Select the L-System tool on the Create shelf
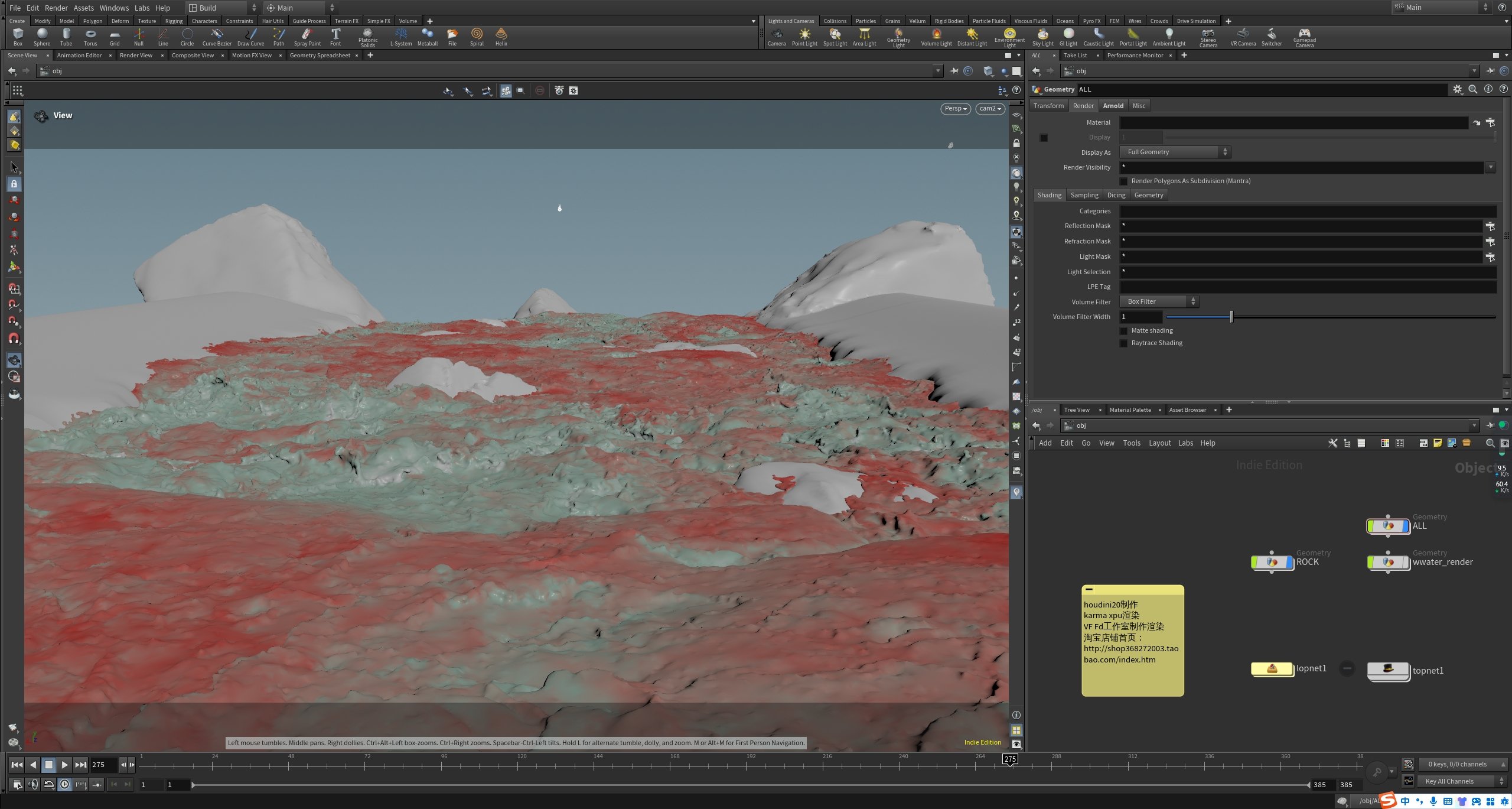Screen dimensions: 1512x809 [401, 37]
